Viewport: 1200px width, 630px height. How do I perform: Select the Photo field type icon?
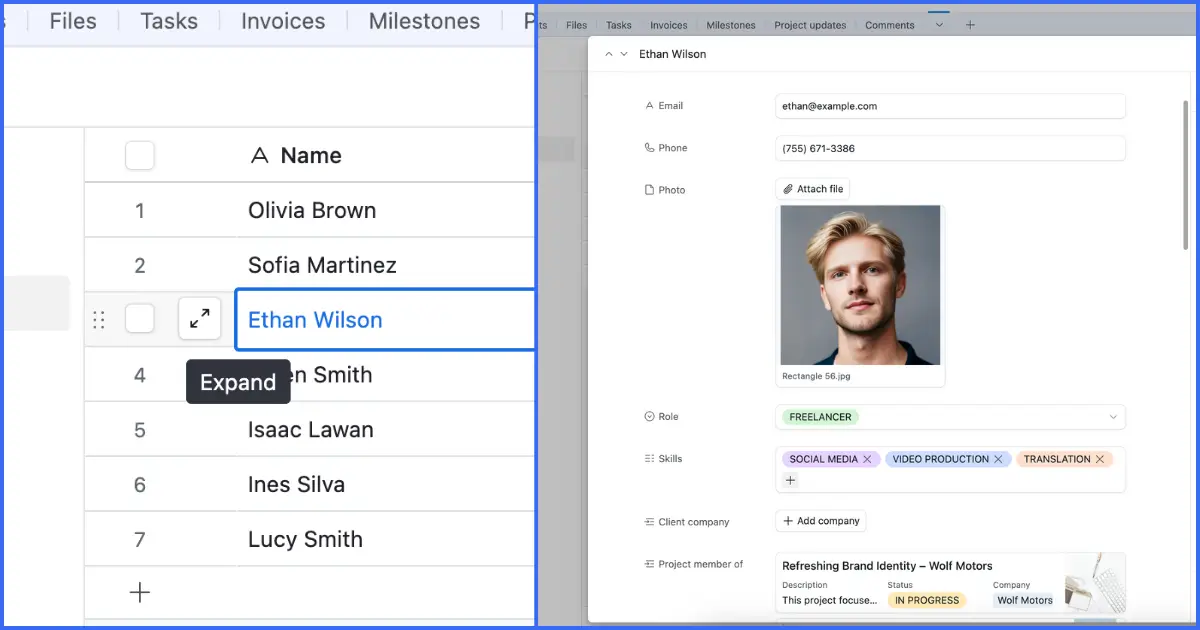tap(651, 189)
